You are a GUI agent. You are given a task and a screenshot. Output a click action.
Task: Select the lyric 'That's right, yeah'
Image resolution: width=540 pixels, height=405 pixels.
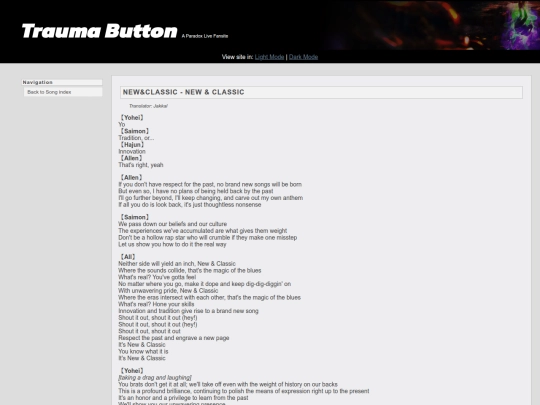pos(141,165)
